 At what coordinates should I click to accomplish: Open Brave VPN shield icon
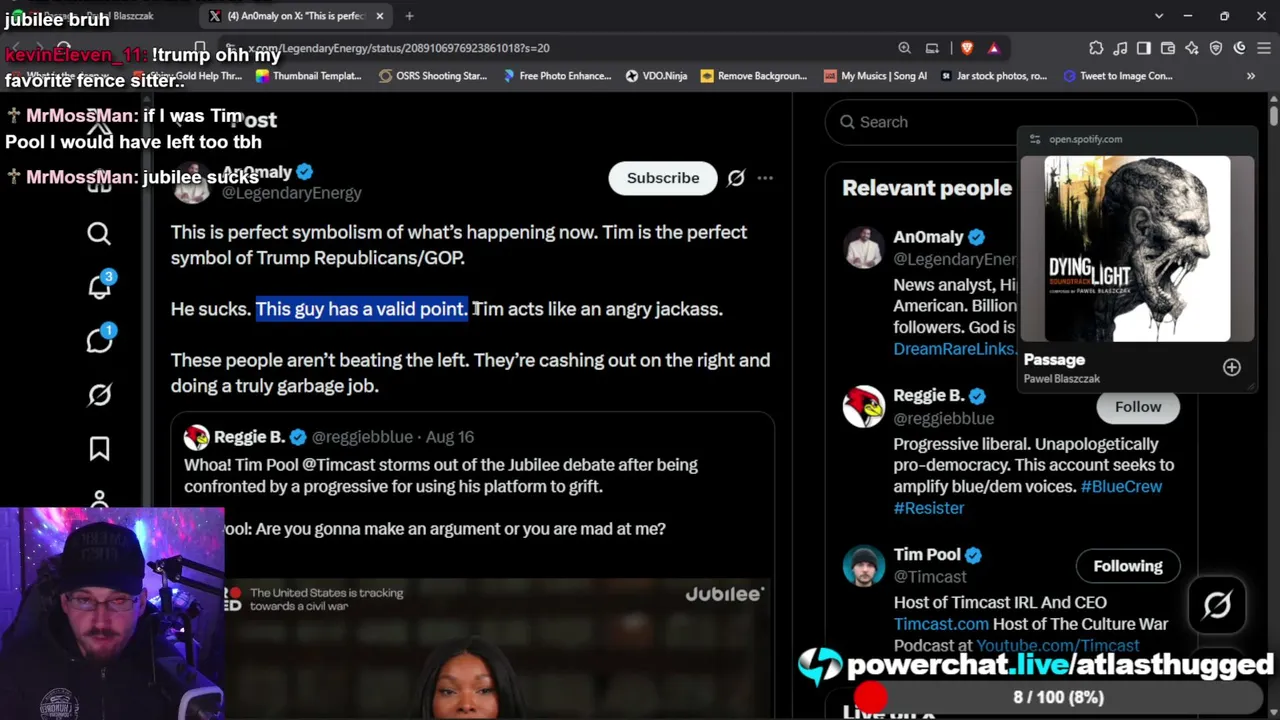[x=1216, y=48]
